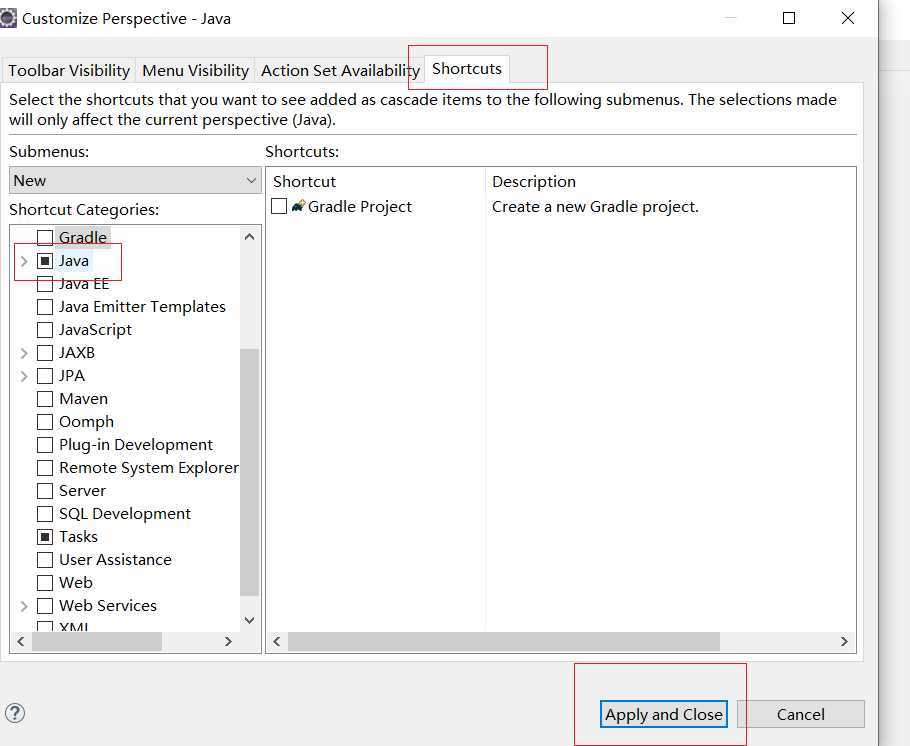Select the SQL Development label
The width and height of the screenshot is (910, 746).
125,514
